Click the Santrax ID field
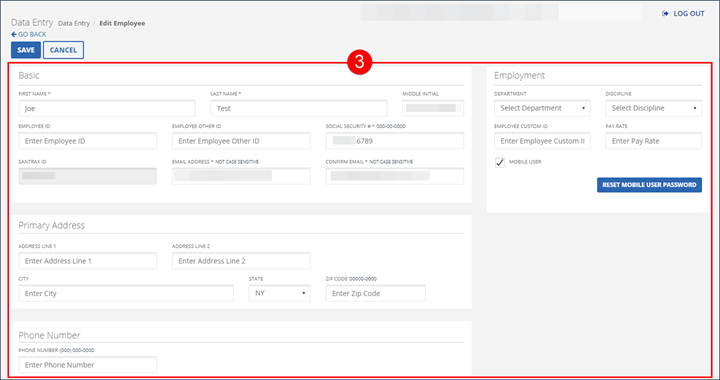Screen dimensions: 720x380 87,176
